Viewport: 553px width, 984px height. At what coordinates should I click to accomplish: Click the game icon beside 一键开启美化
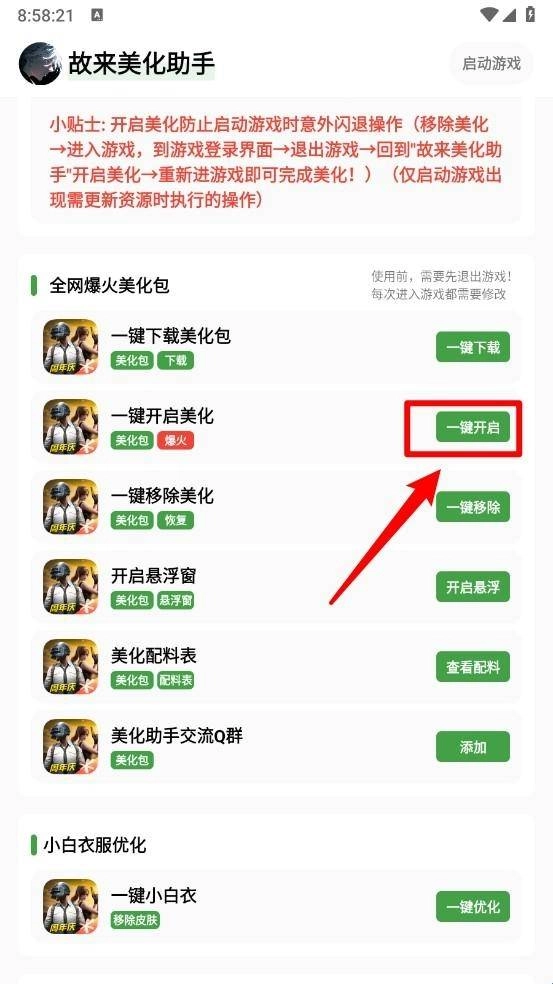pos(70,427)
